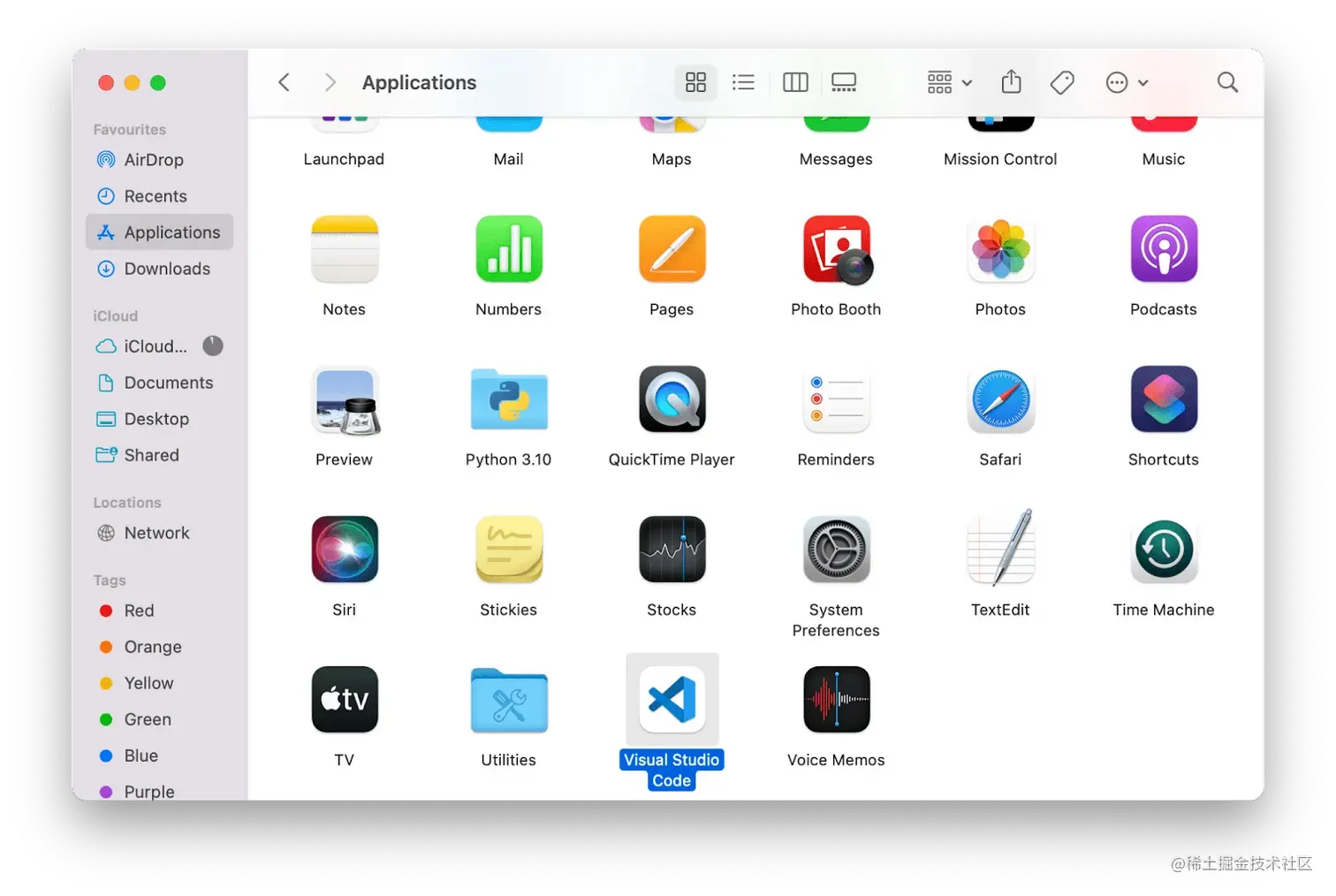Open the Group By dropdown
The image size is (1336, 896).
950,82
